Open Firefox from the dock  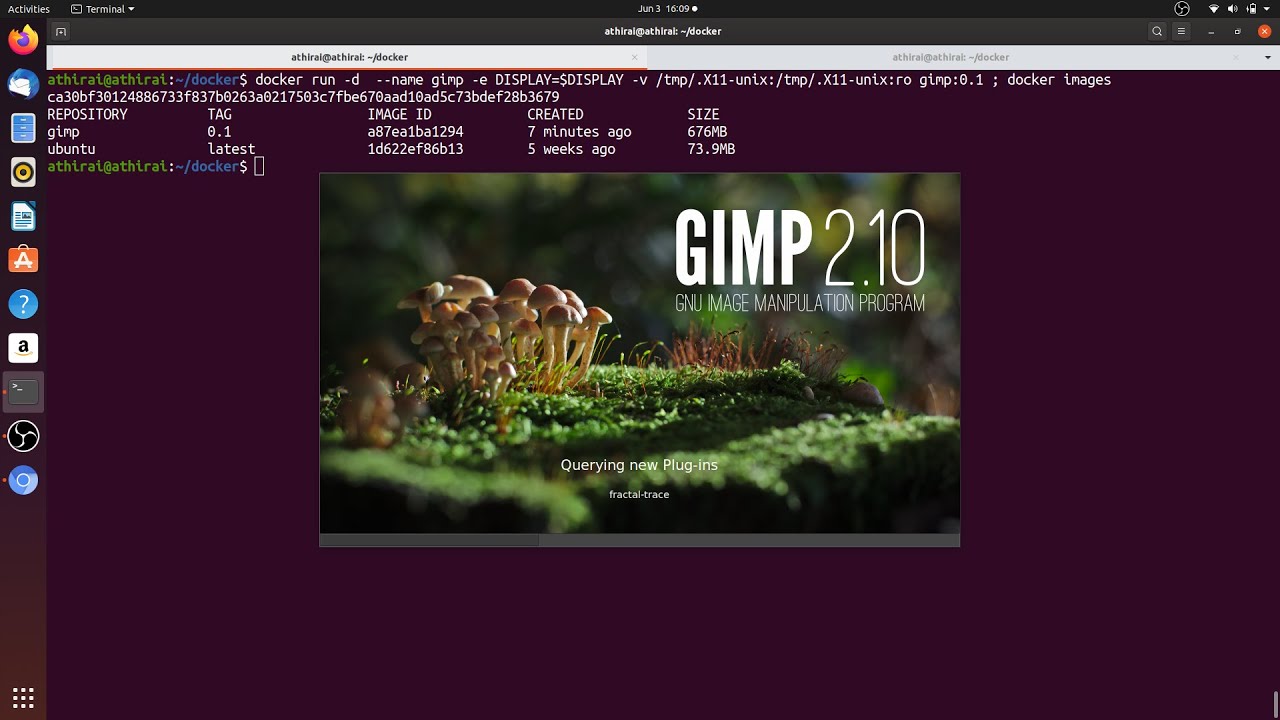coord(23,40)
